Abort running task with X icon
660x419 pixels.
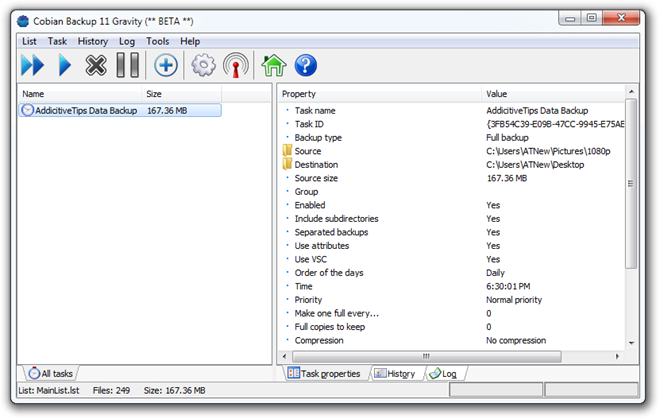96,65
